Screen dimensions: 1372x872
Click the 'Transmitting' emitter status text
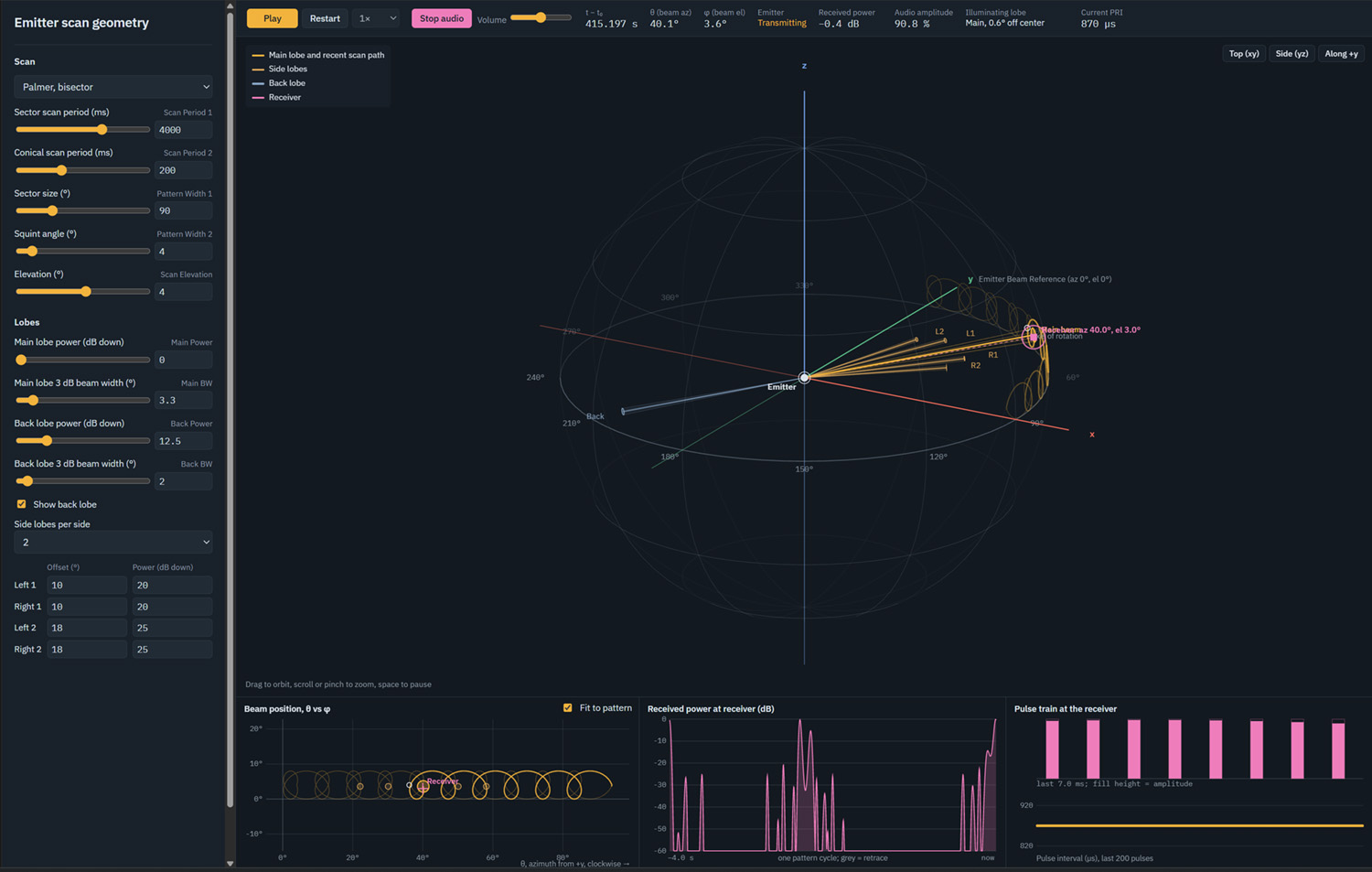point(782,24)
